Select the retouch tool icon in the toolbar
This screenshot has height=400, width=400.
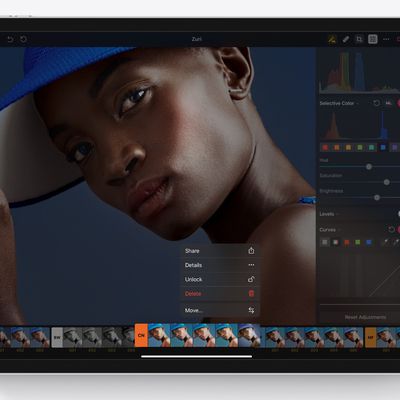pos(346,39)
